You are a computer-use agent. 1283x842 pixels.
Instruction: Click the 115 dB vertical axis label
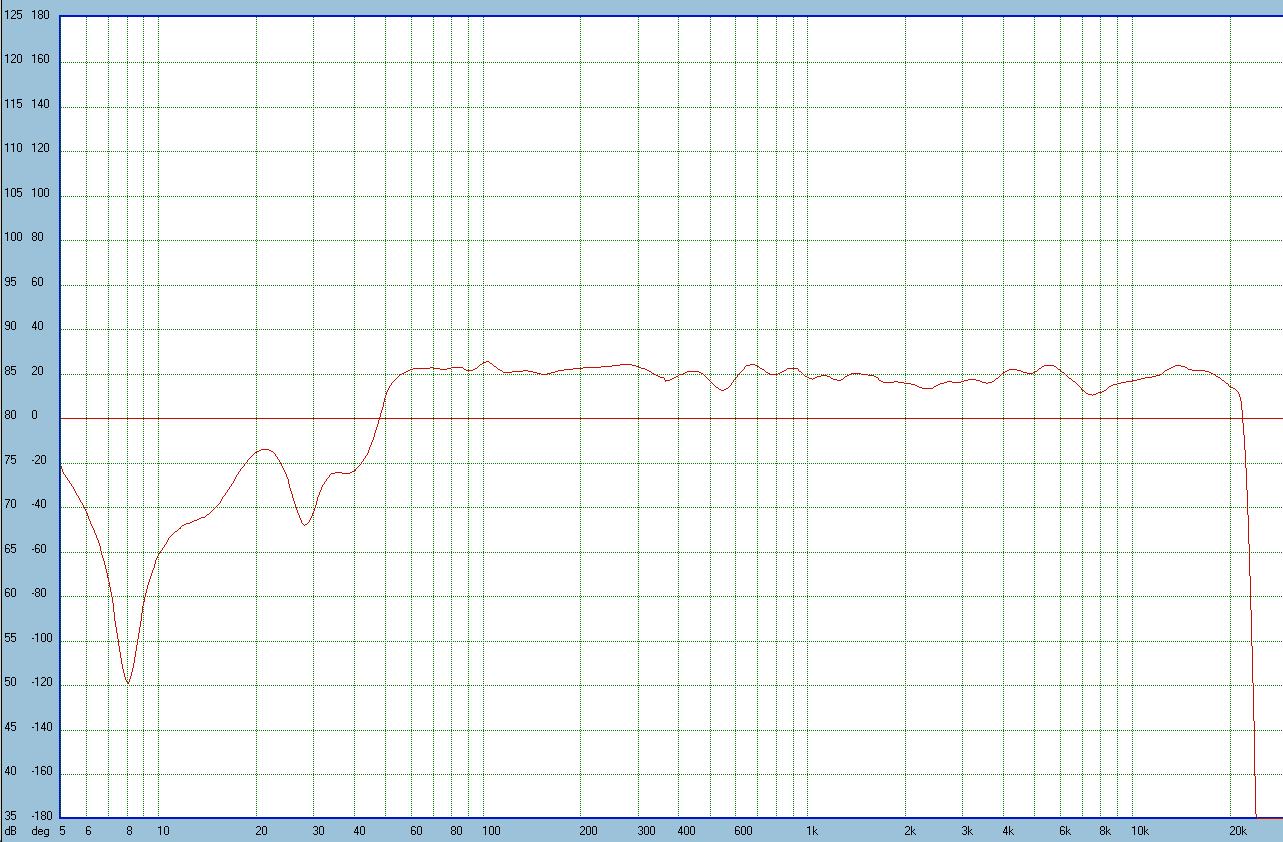coord(13,105)
